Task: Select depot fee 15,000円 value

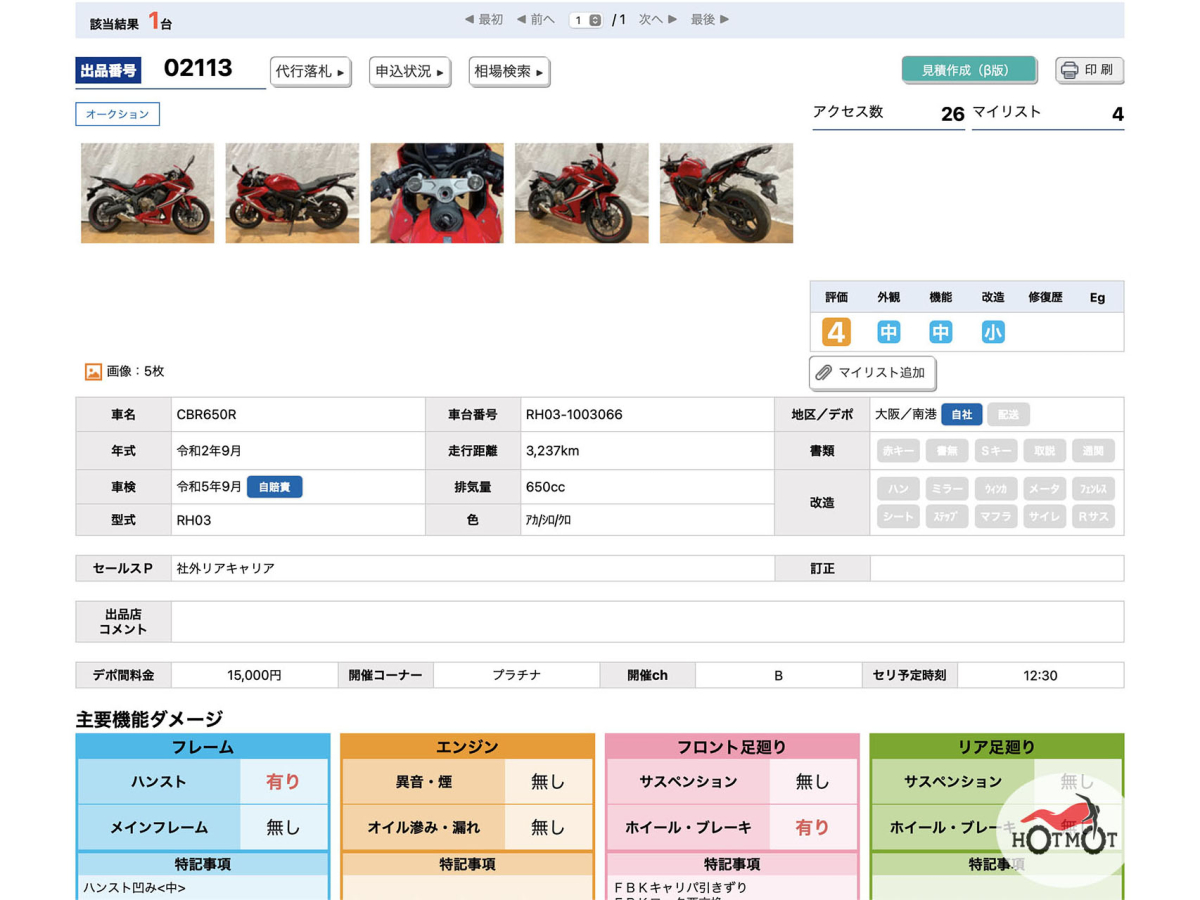Action: [254, 675]
